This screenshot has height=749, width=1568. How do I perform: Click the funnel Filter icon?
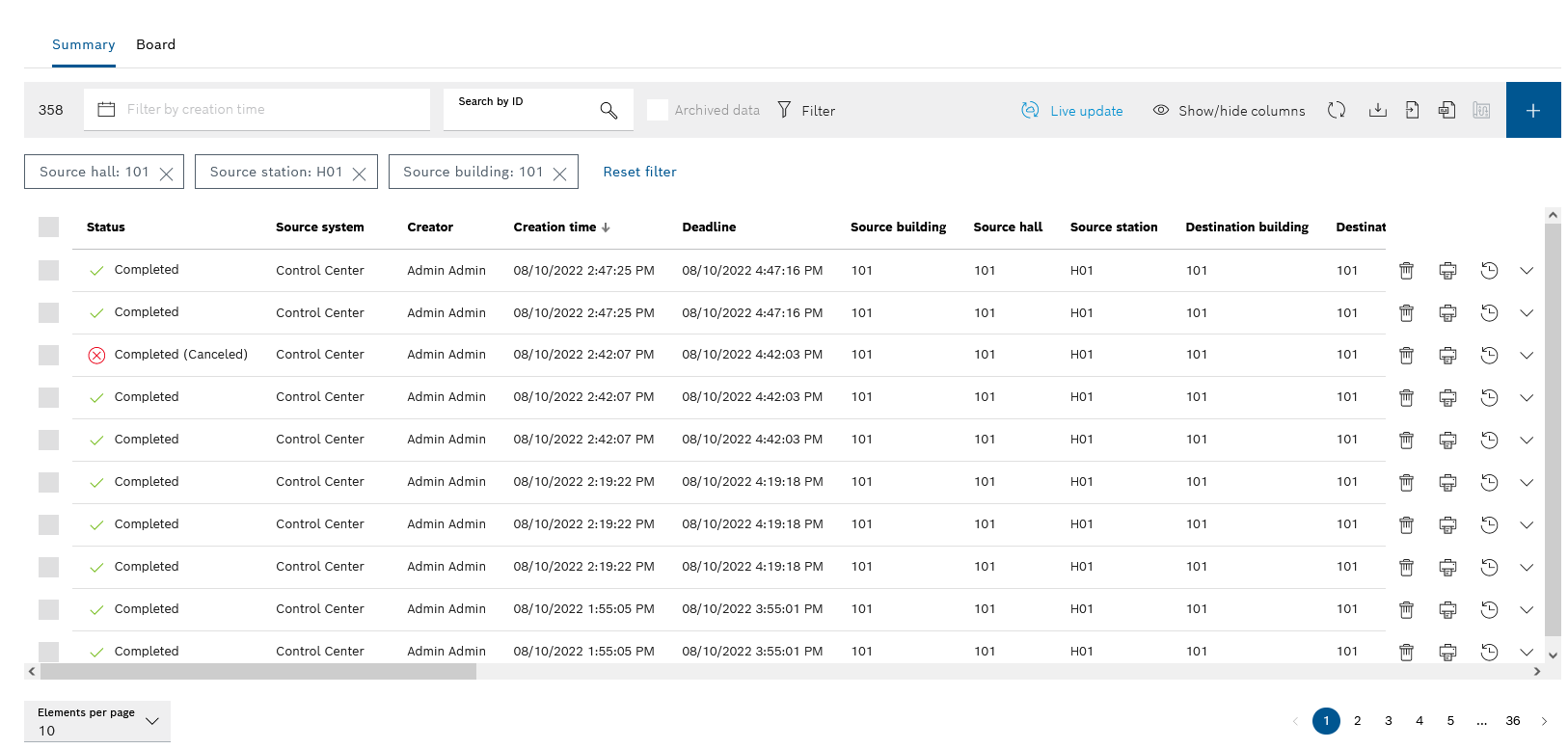784,110
